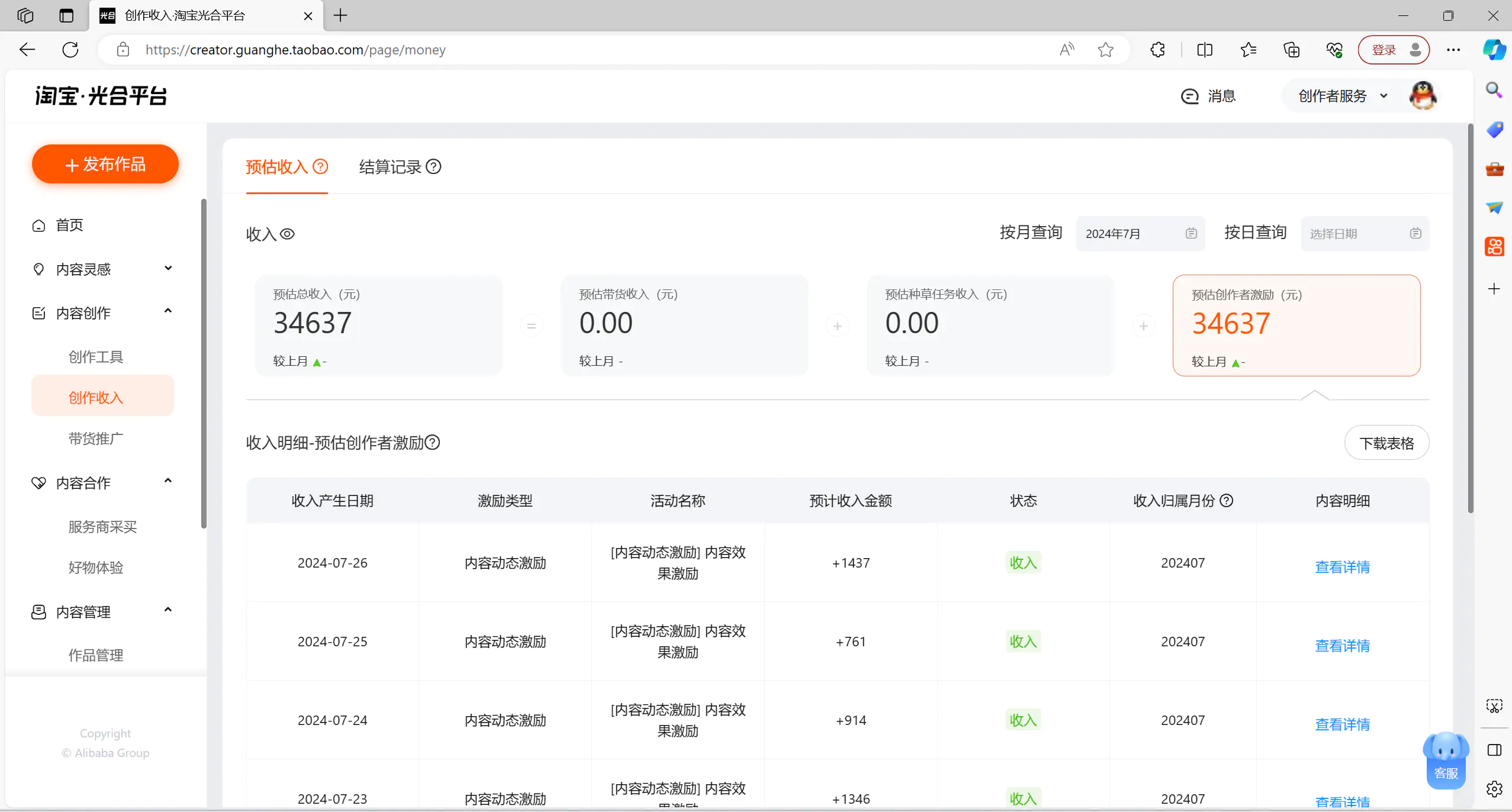Open 查看详情 link for 2024-07-26
The height and width of the screenshot is (812, 1512).
pyautogui.click(x=1342, y=567)
